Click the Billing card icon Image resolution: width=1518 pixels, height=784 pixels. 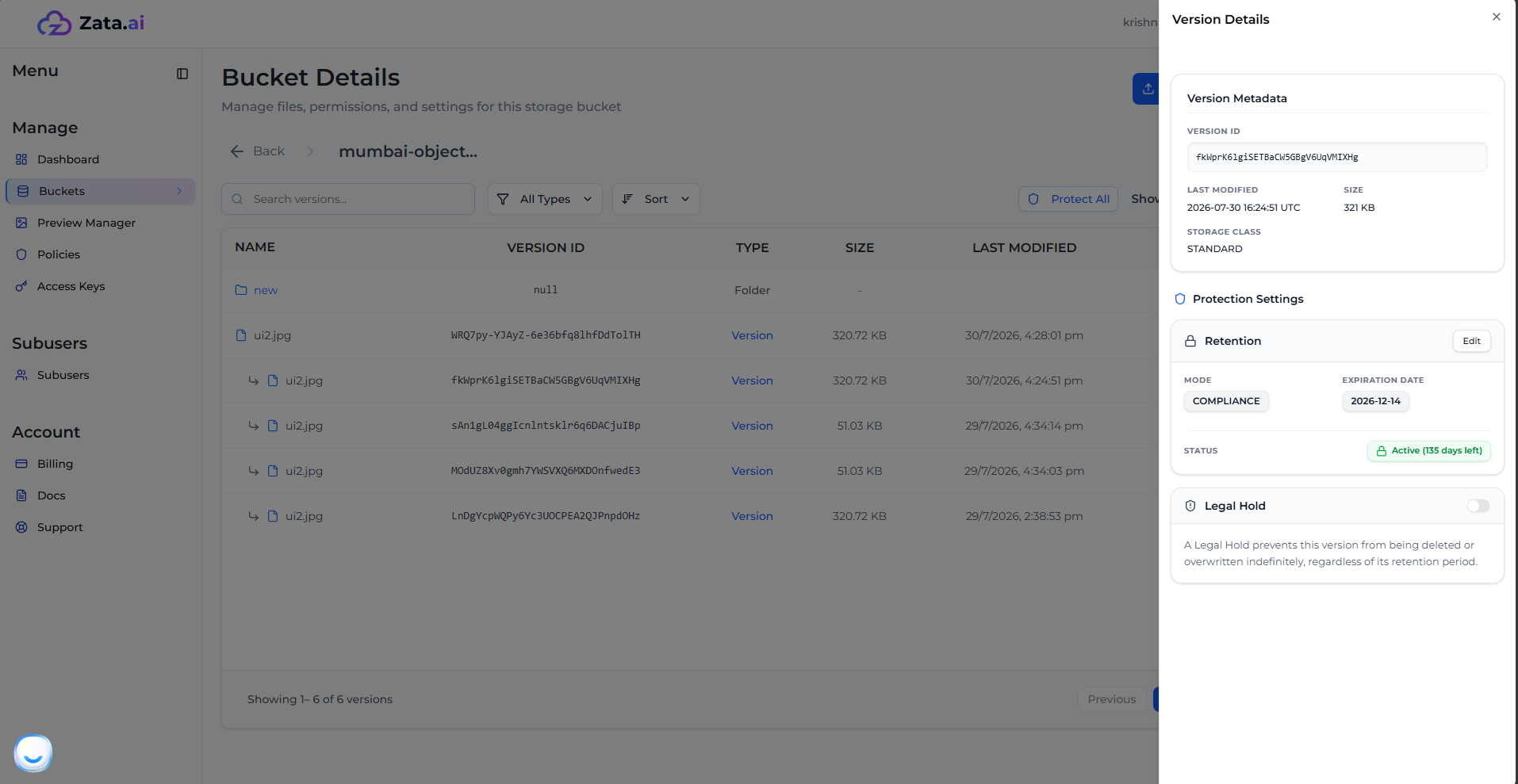click(21, 464)
